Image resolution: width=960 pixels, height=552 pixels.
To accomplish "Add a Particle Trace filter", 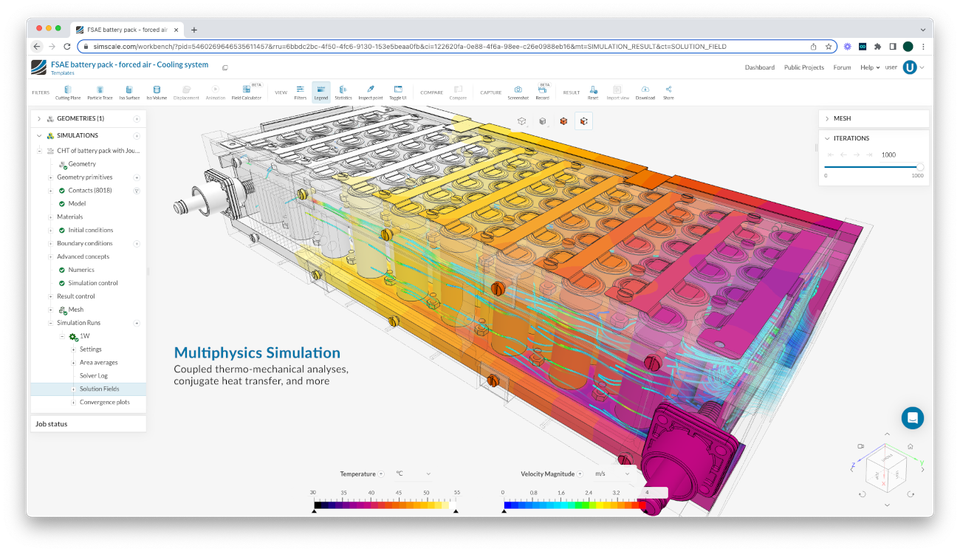I will point(99,92).
